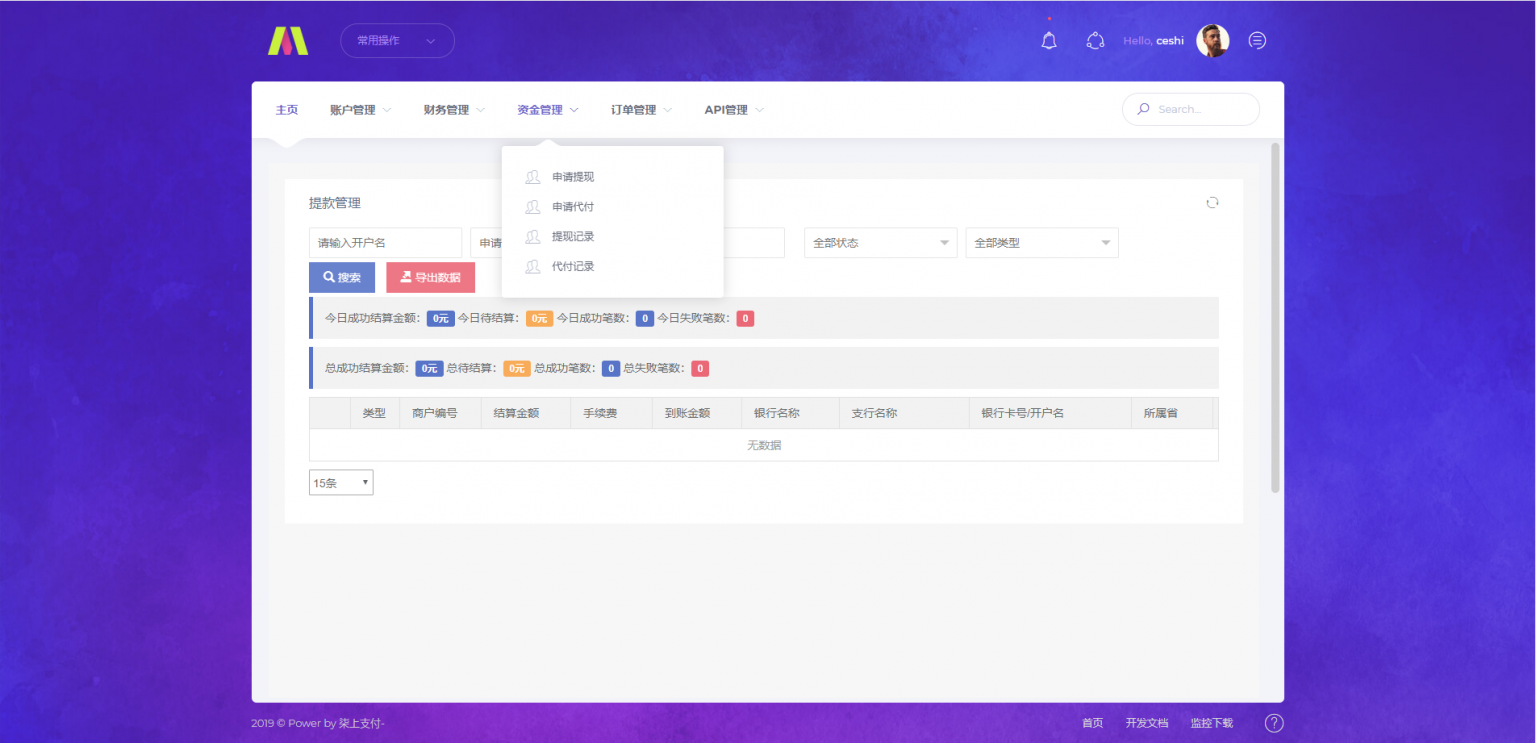Expand the 全部状态 status dropdown
Screen dimensions: 1536x743
tap(880, 242)
